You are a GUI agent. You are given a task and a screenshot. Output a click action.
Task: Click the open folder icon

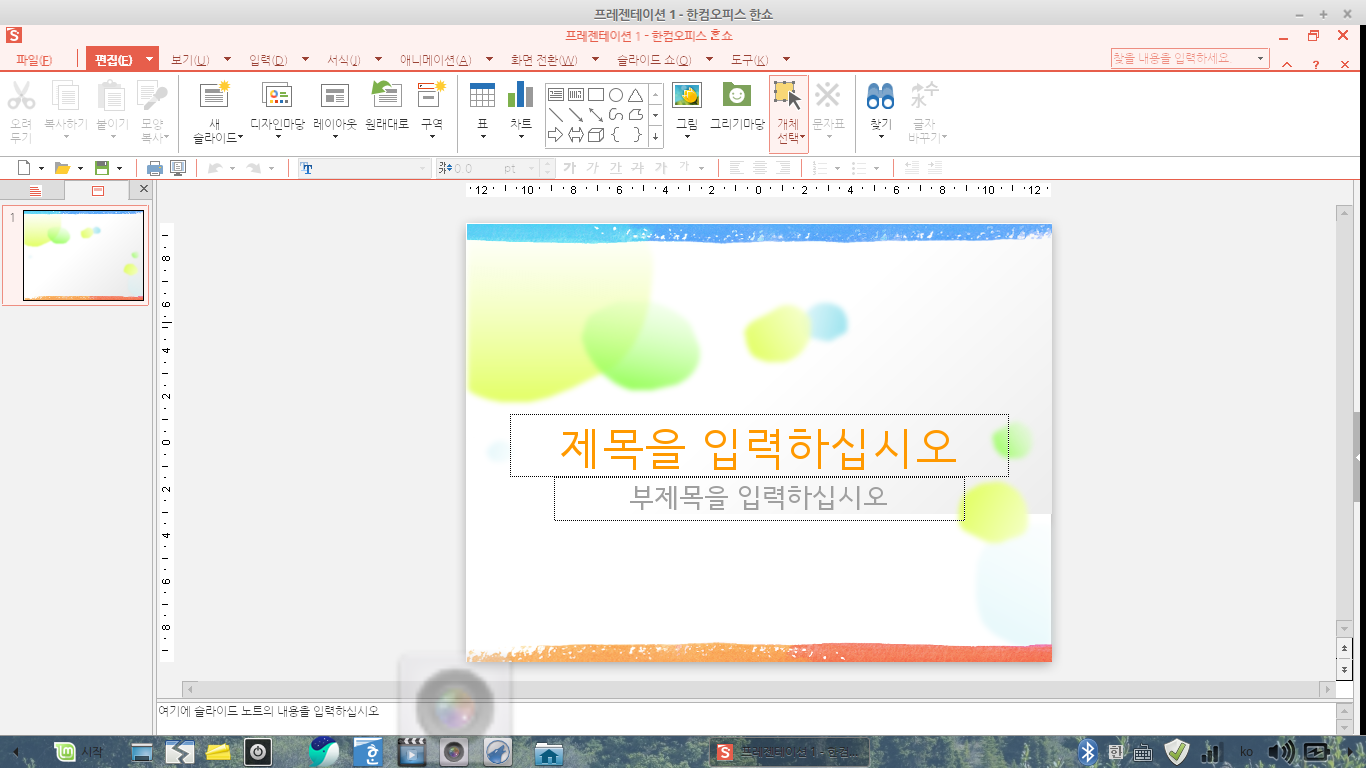point(62,168)
